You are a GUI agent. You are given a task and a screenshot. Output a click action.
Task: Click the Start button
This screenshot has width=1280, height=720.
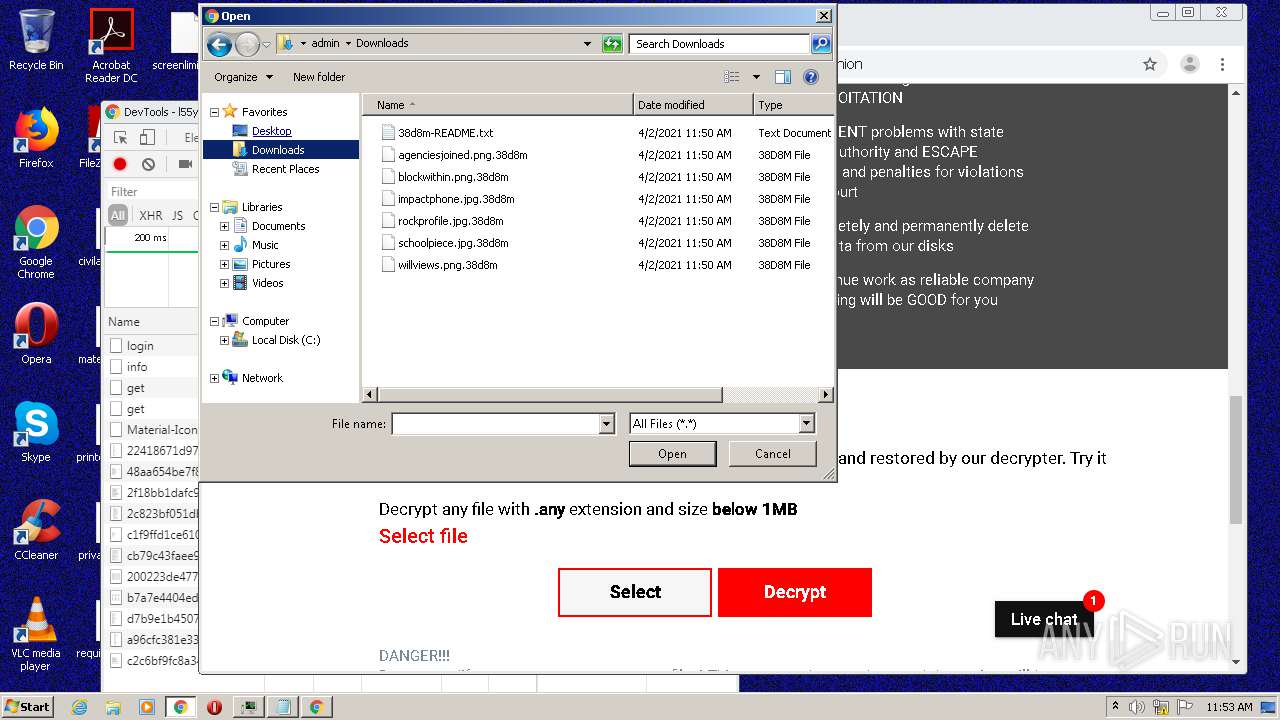pos(27,706)
